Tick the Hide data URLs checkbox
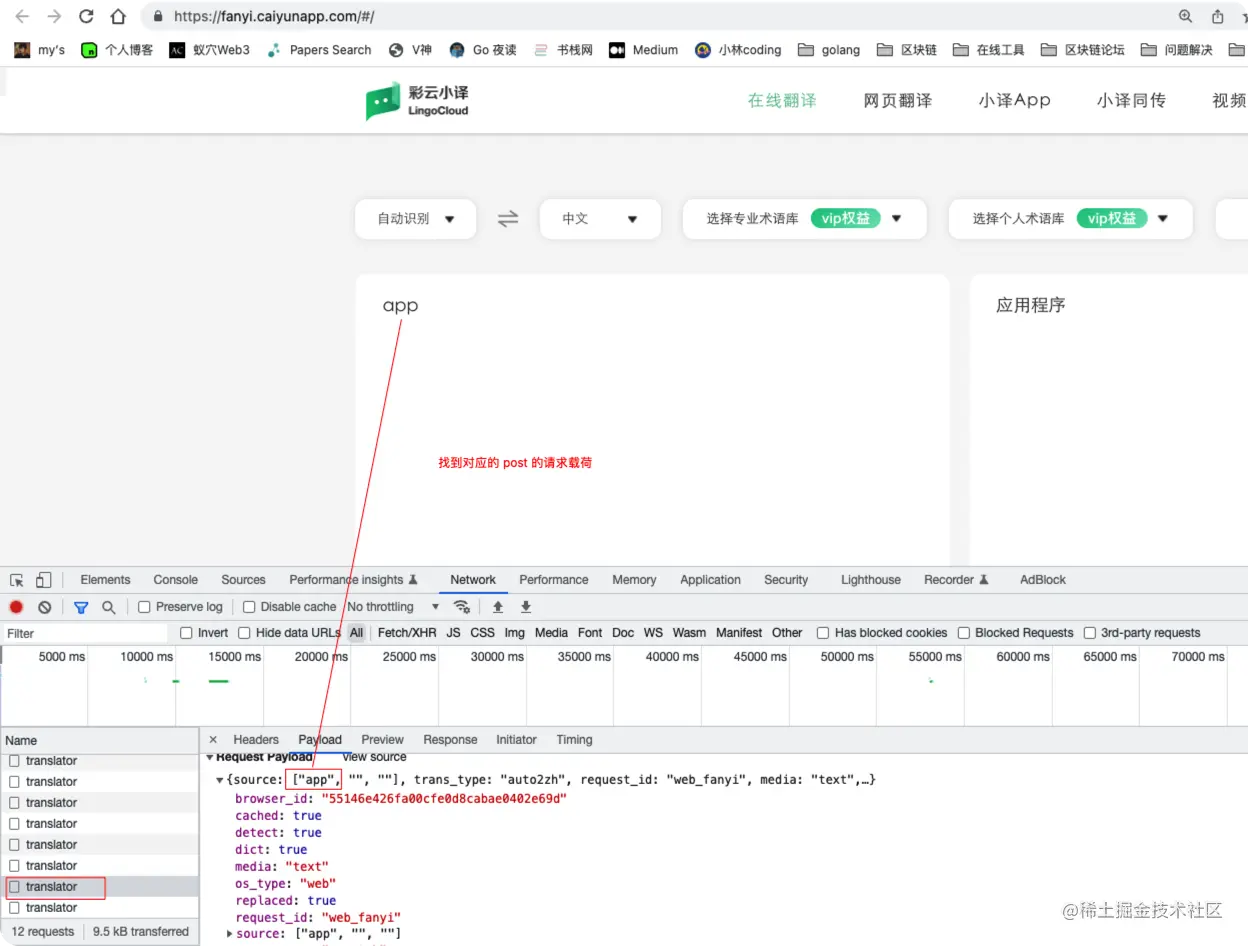Viewport: 1248px width, 946px height. 244,633
